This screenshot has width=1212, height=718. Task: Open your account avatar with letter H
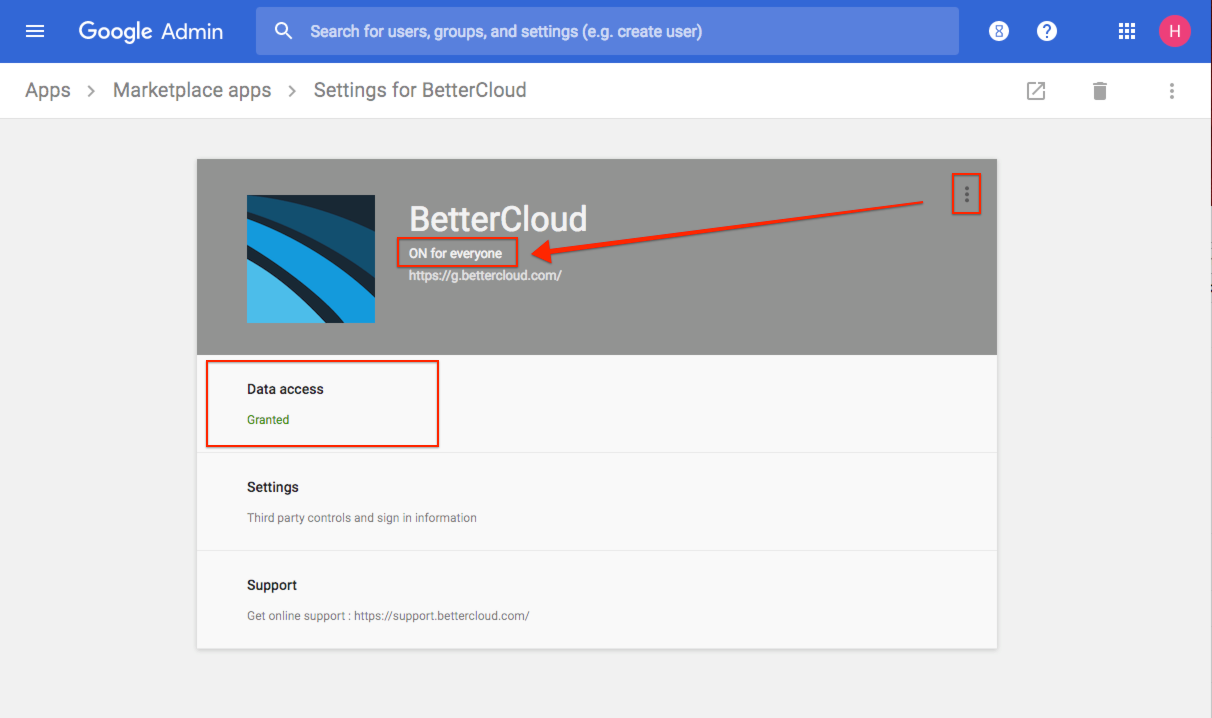pos(1175,30)
